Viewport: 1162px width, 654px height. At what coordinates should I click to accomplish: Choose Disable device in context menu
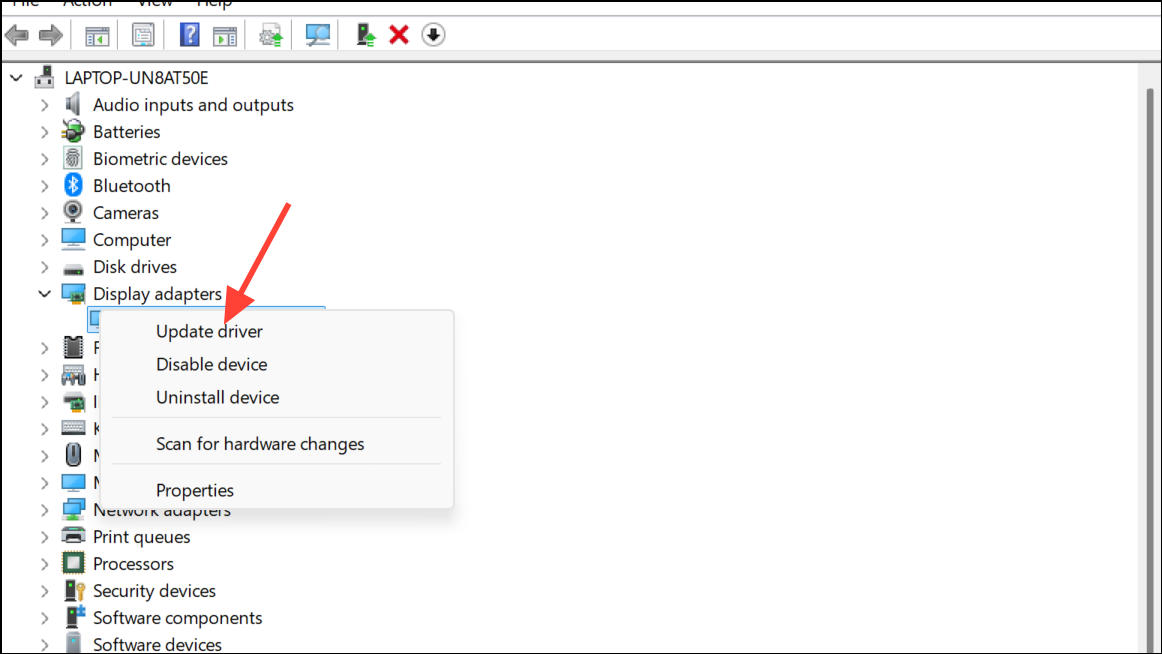(x=211, y=364)
